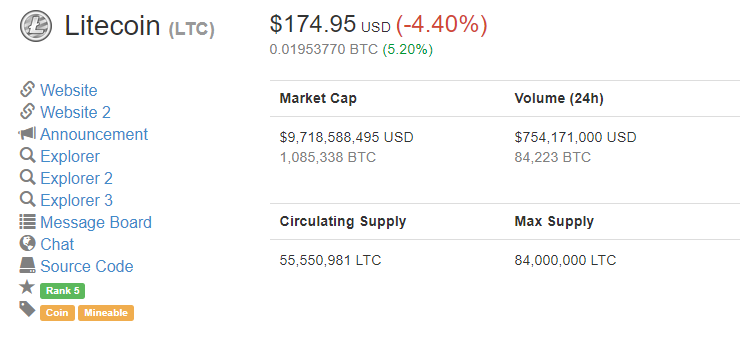Click the megaphone icon beside Announcement
Image resolution: width=743 pixels, height=363 pixels.
pos(27,134)
